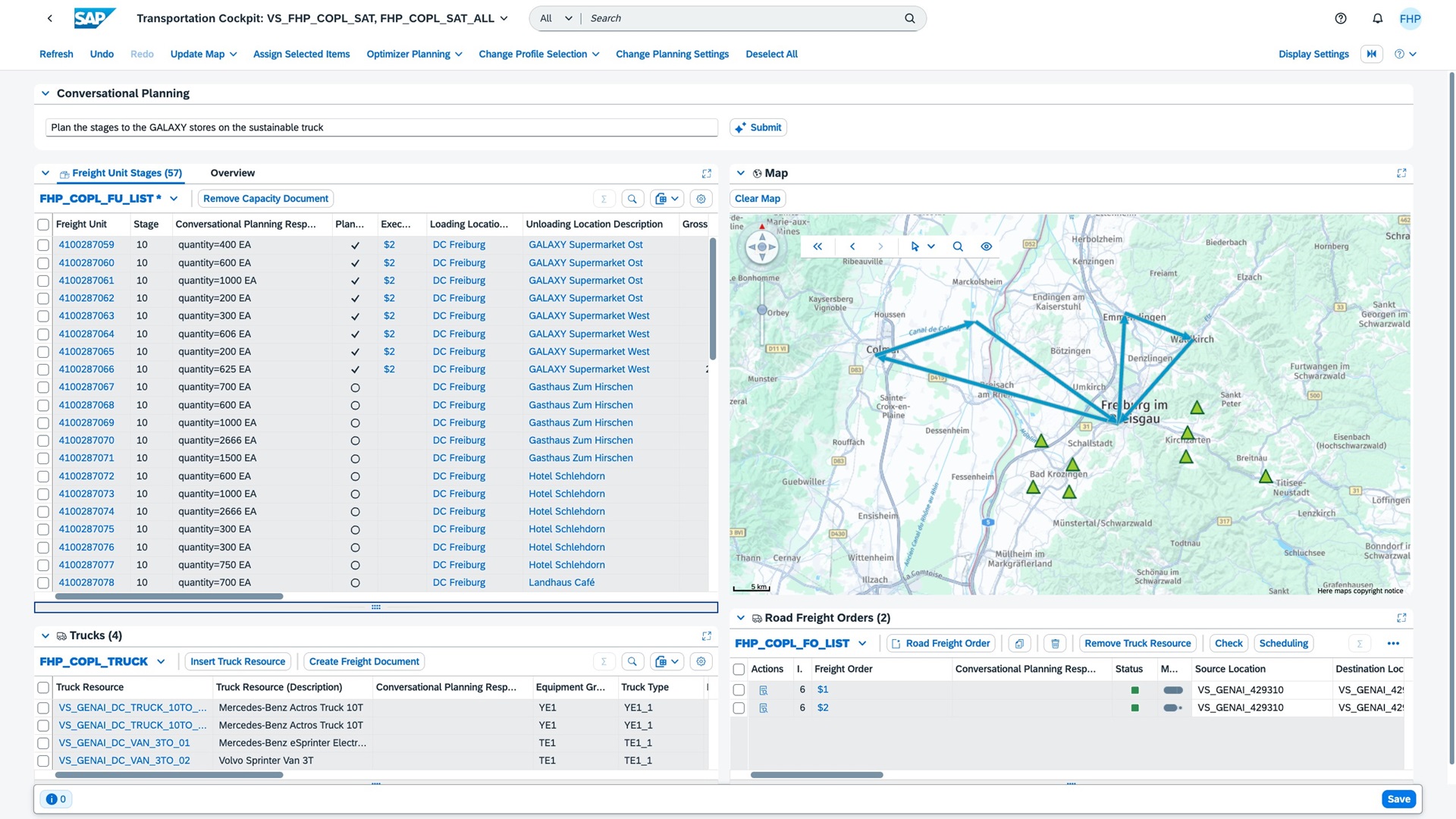This screenshot has height=819, width=1456.
Task: Collapse Conversational Planning section
Action: click(x=45, y=93)
